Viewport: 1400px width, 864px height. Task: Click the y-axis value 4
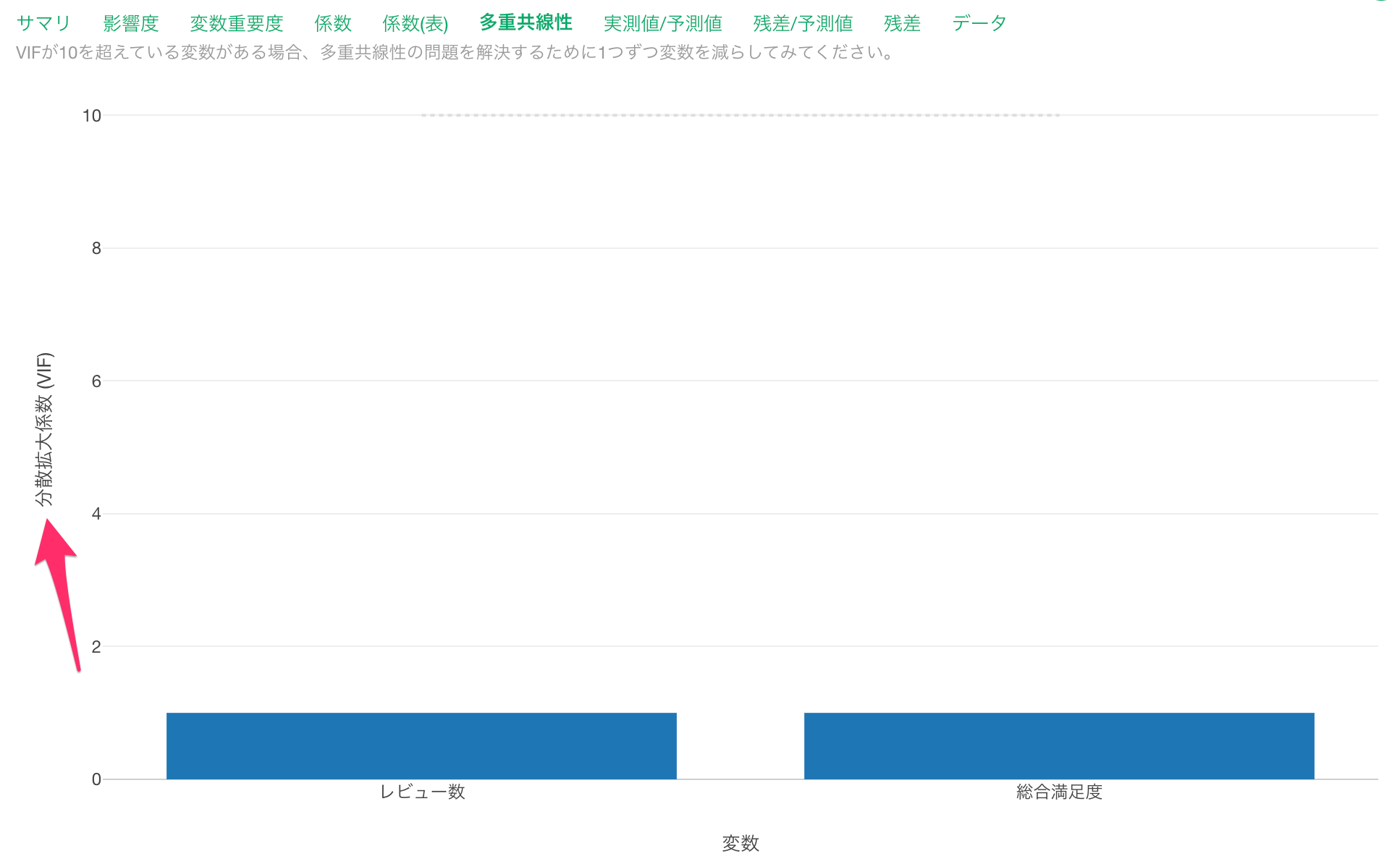[x=96, y=514]
